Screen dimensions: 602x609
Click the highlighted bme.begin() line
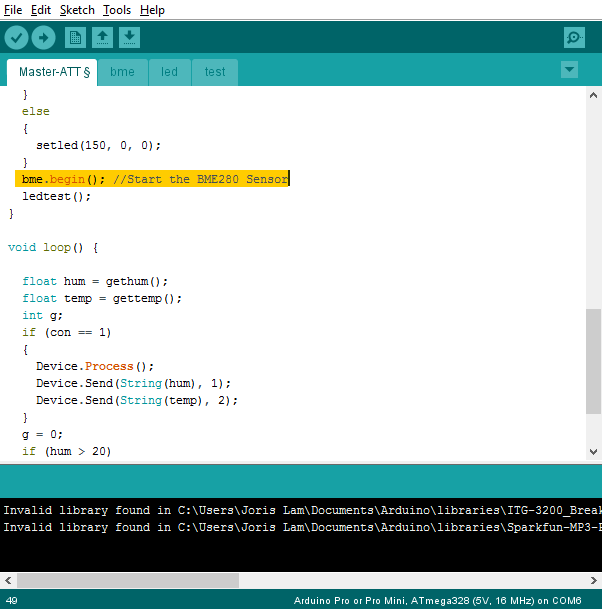152,179
